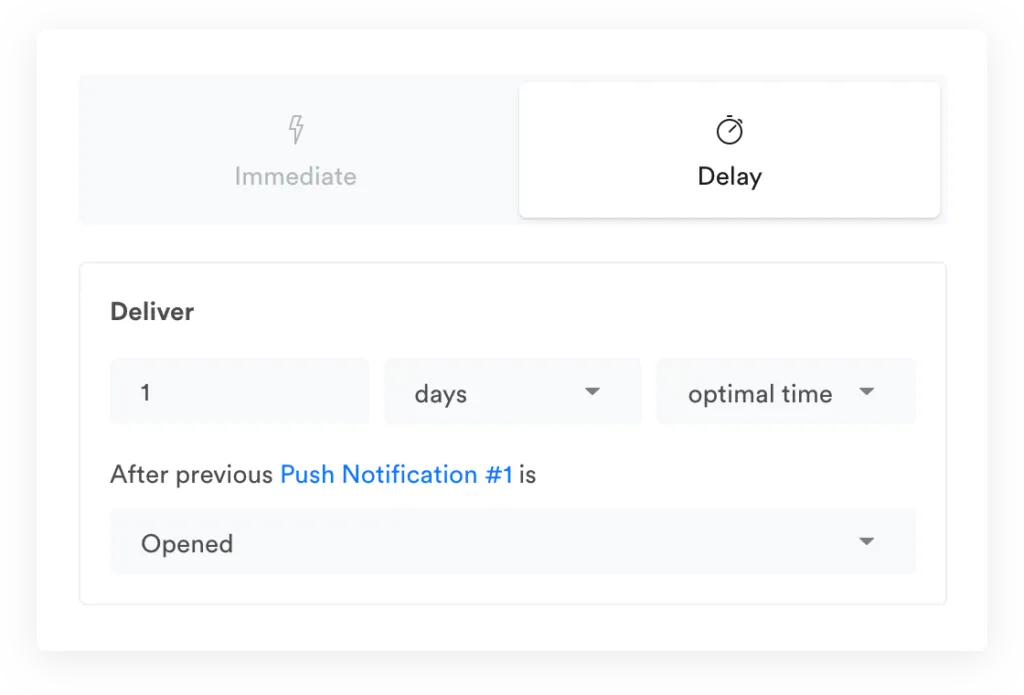Expand the Opened status dropdown
1024x695 pixels.
(x=512, y=542)
